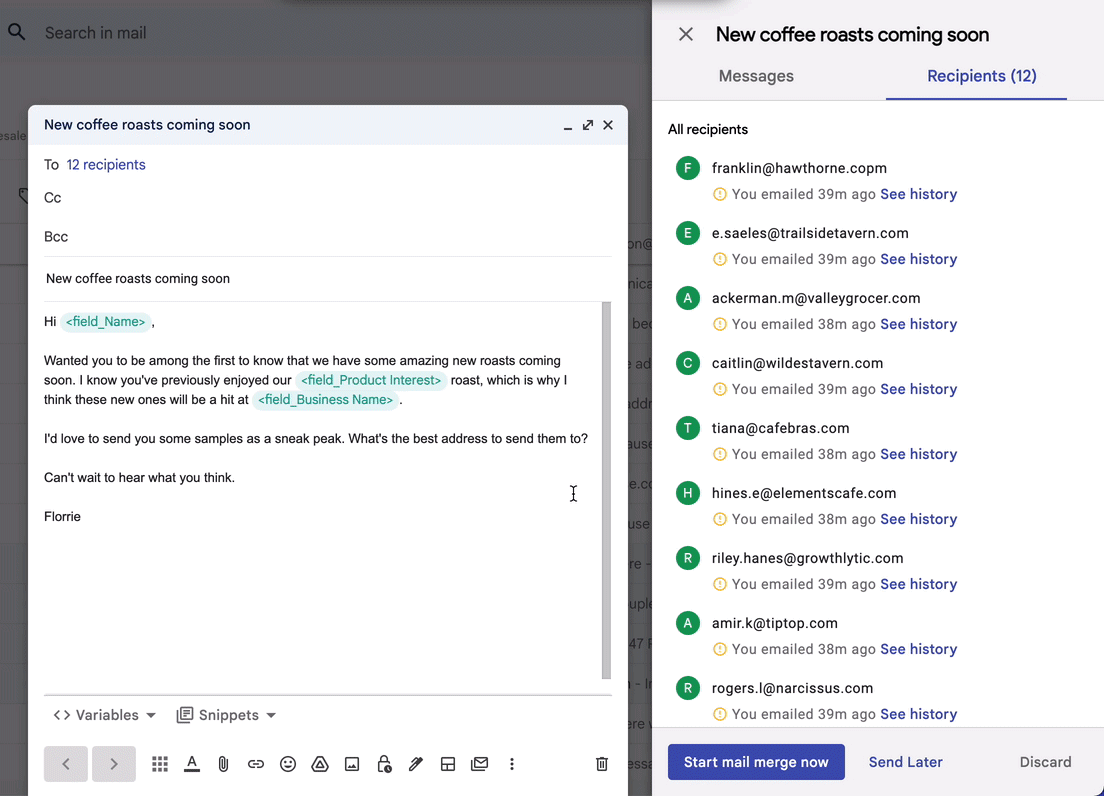The height and width of the screenshot is (796, 1104).
Task: Open the 12 recipients link
Action: tap(106, 165)
